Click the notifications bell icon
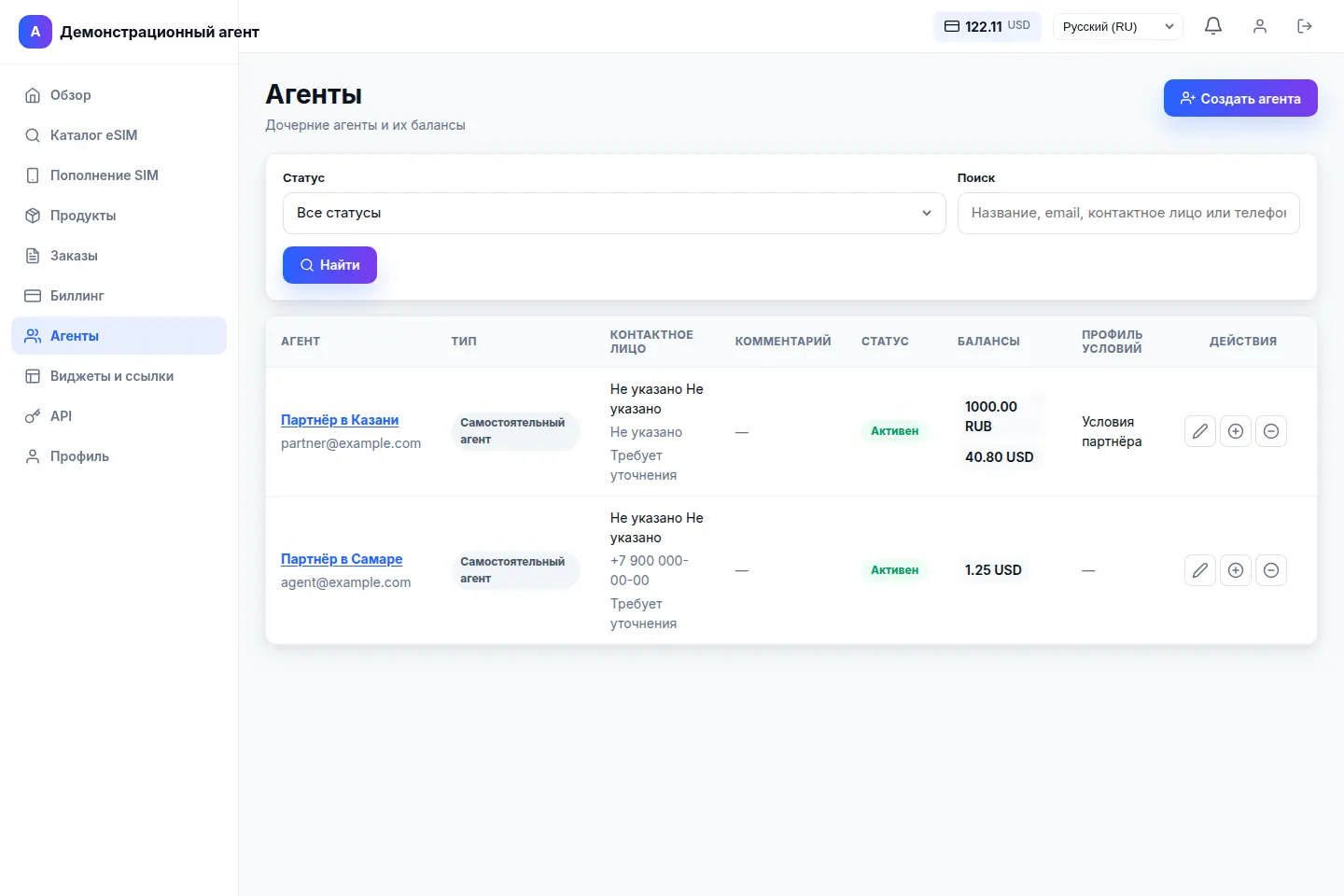 click(1213, 26)
